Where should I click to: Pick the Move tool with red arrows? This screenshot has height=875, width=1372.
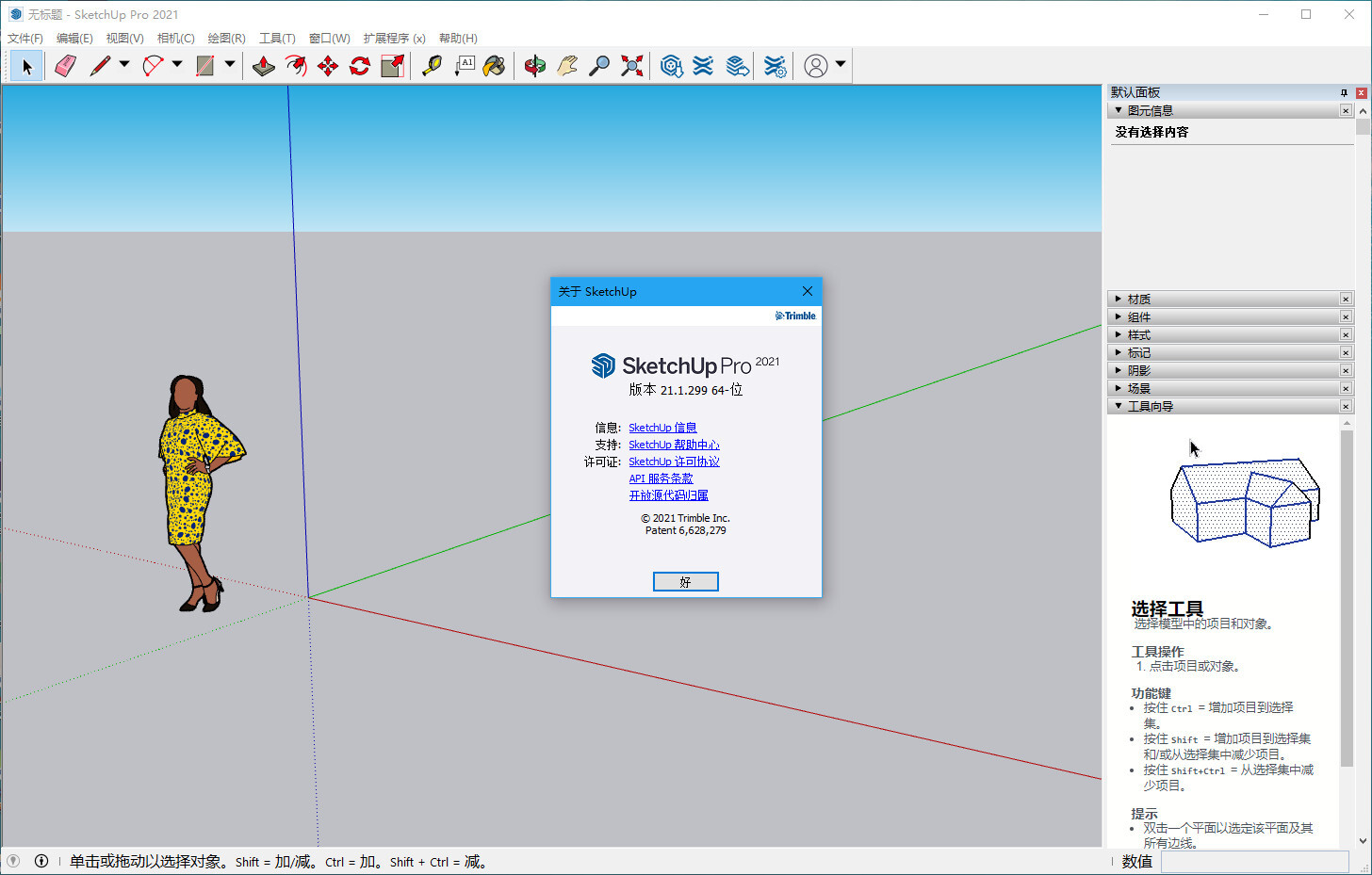point(328,66)
